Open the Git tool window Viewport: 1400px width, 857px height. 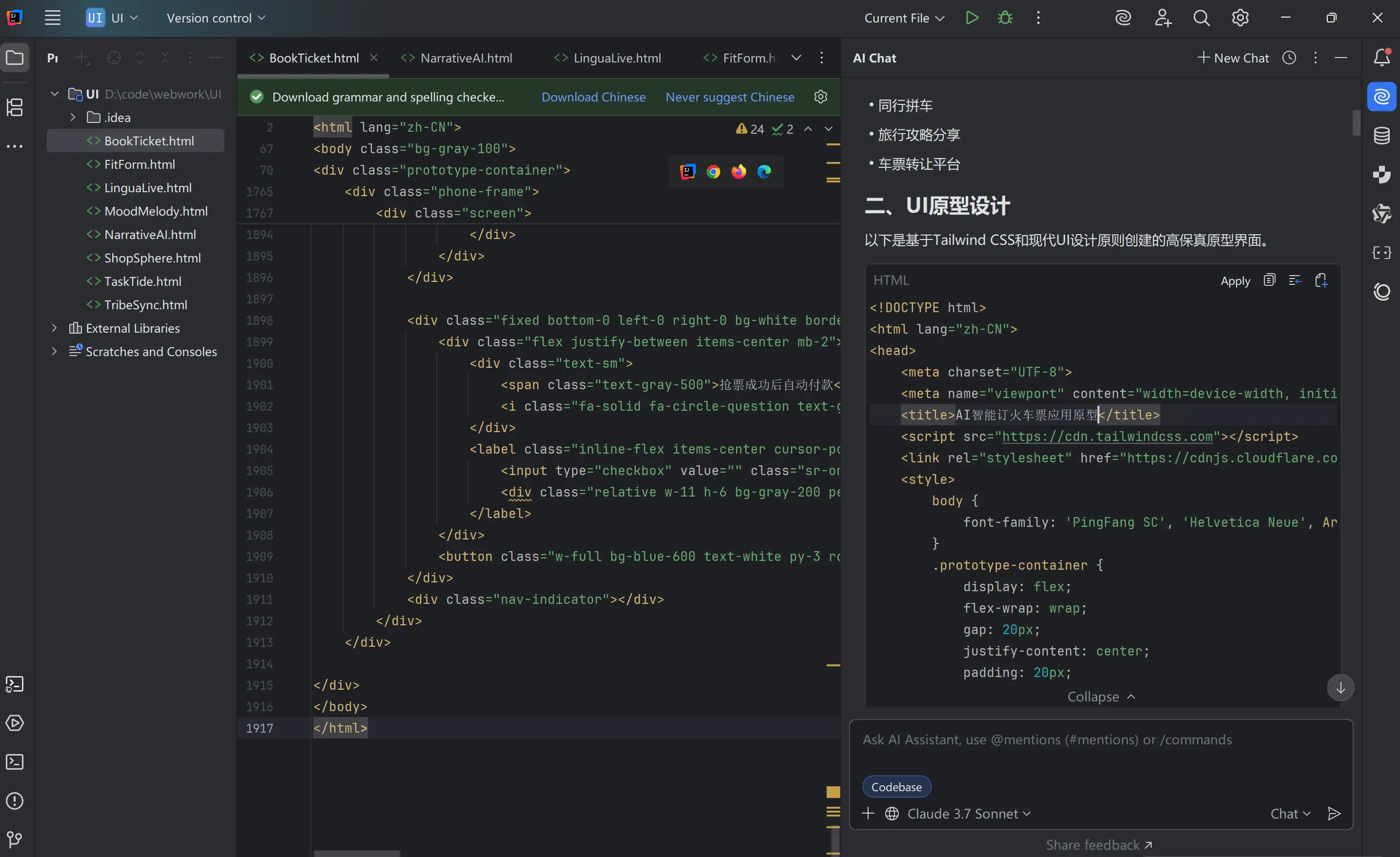point(15,839)
